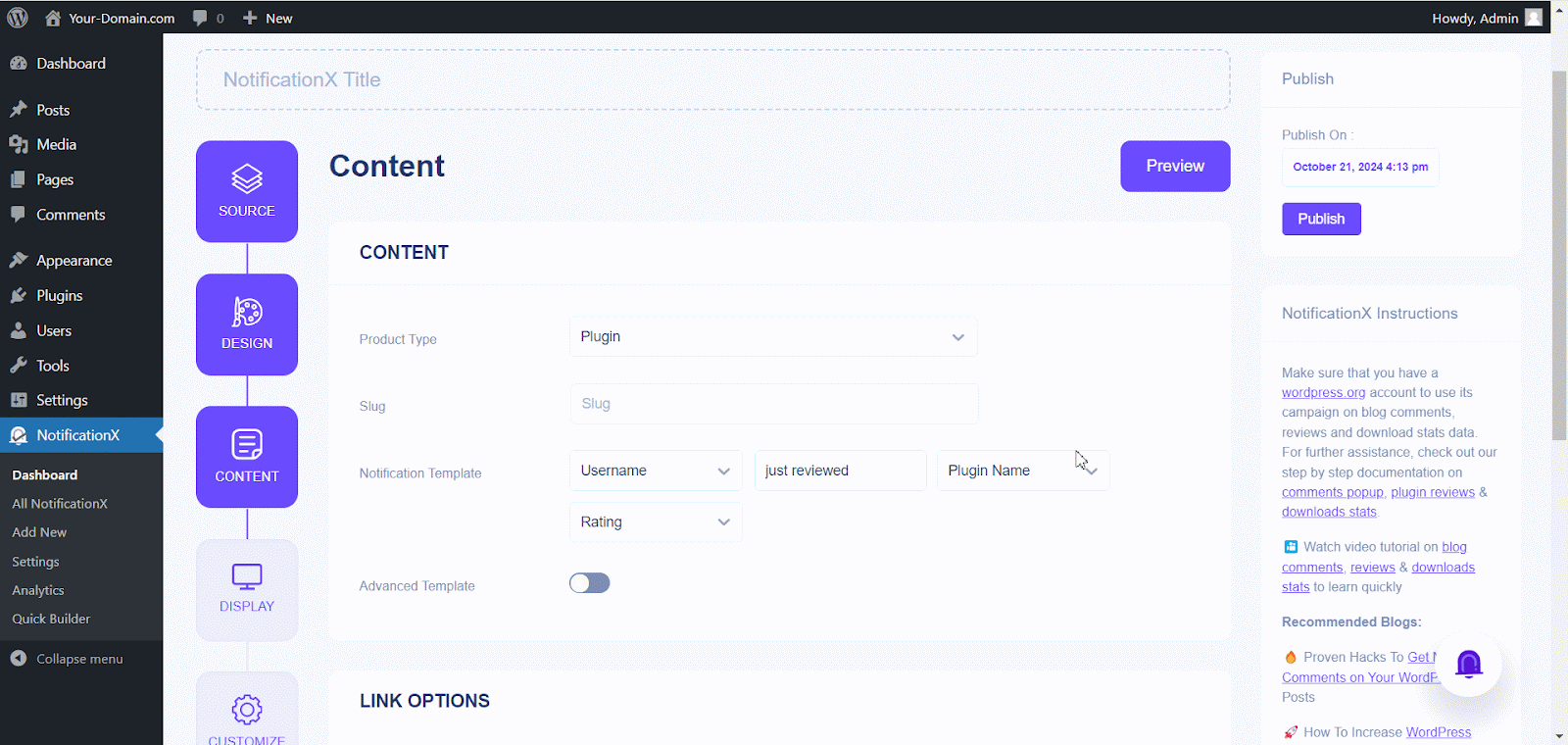Image resolution: width=1568 pixels, height=745 pixels.
Task: Go to the CUSTOMIZE step gear icon
Action: click(247, 710)
